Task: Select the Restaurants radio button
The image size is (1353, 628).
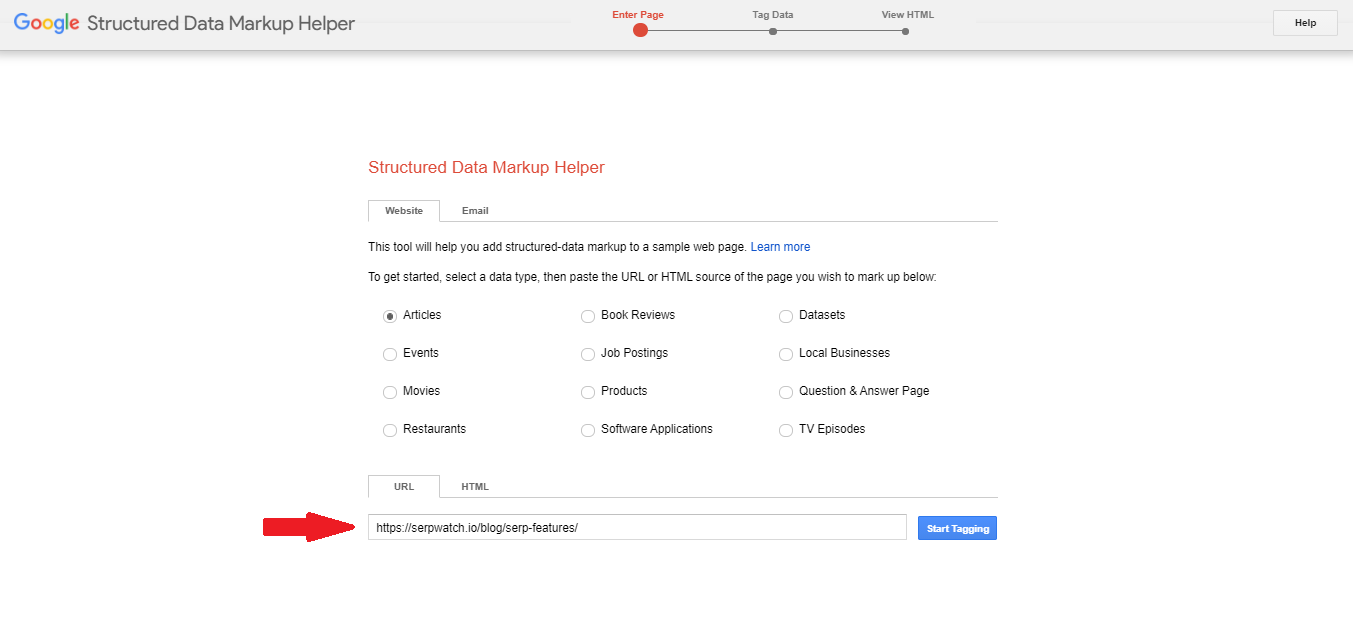Action: click(x=390, y=430)
